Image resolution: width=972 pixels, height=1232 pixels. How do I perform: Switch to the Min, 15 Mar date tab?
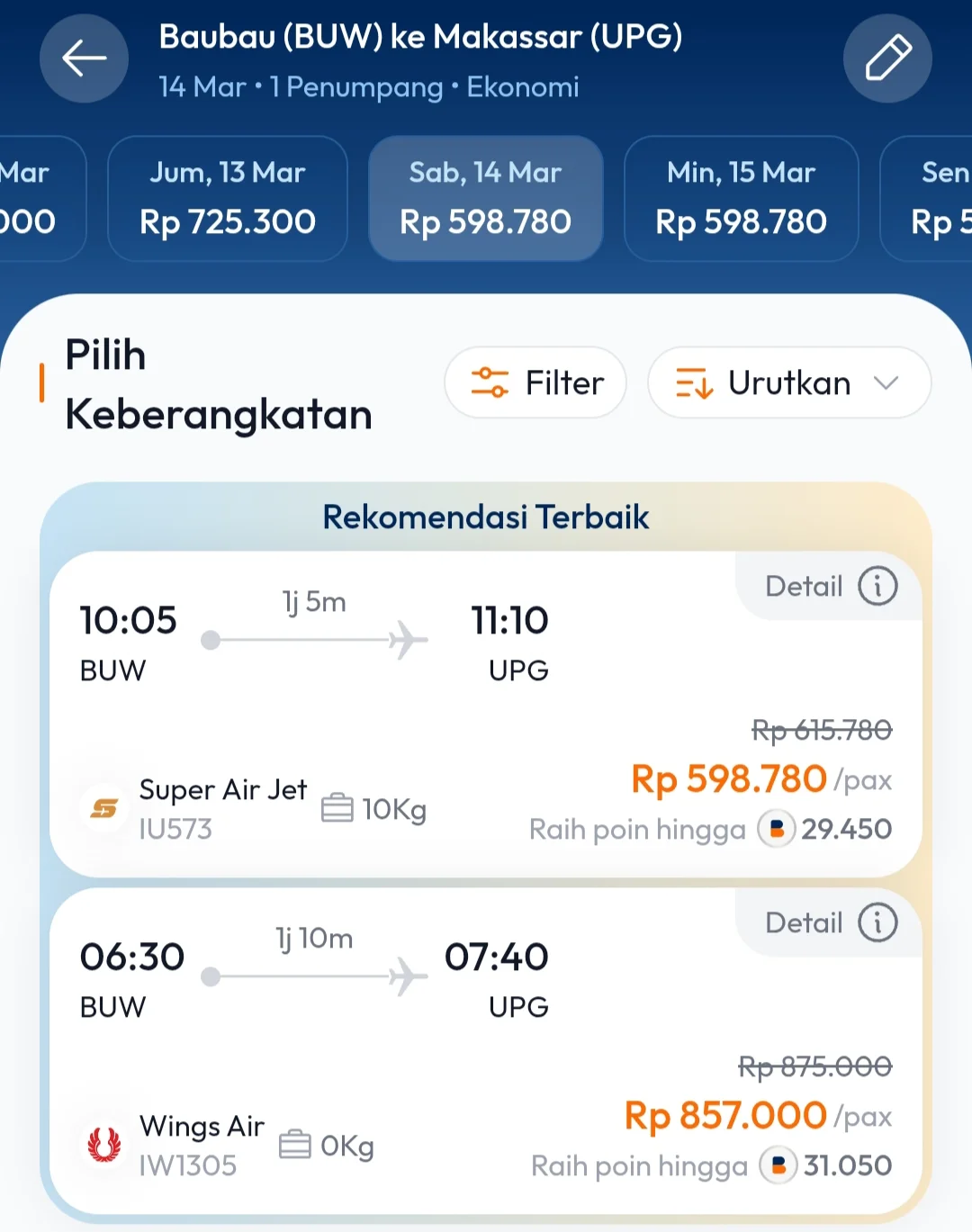(741, 199)
